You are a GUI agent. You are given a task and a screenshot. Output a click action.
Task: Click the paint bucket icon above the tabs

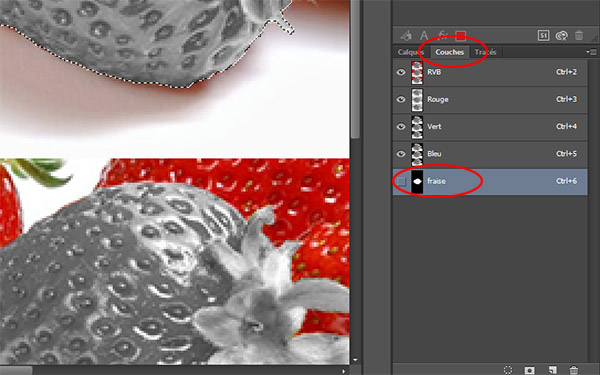406,36
